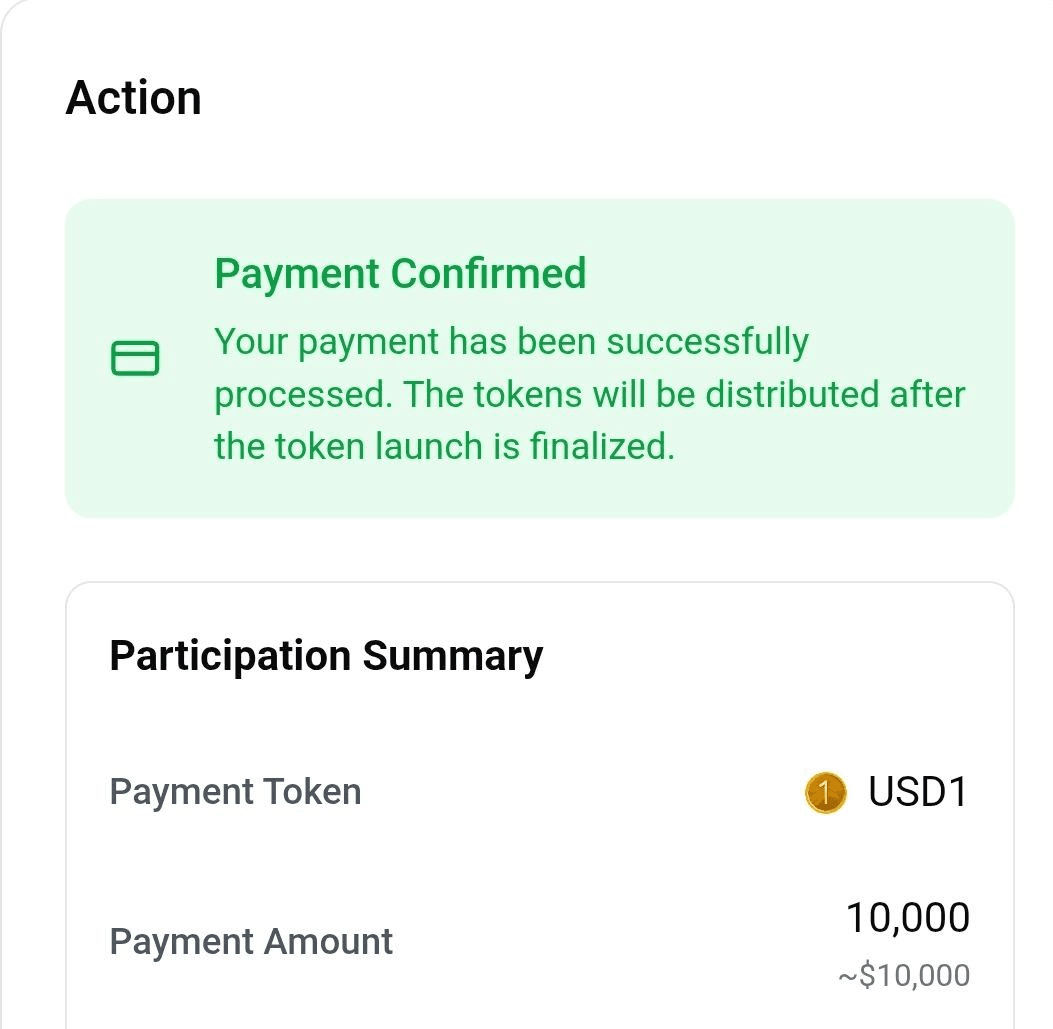The height and width of the screenshot is (1029, 1053).
Task: Click "the token launch is finalized." line
Action: pyautogui.click(x=444, y=446)
